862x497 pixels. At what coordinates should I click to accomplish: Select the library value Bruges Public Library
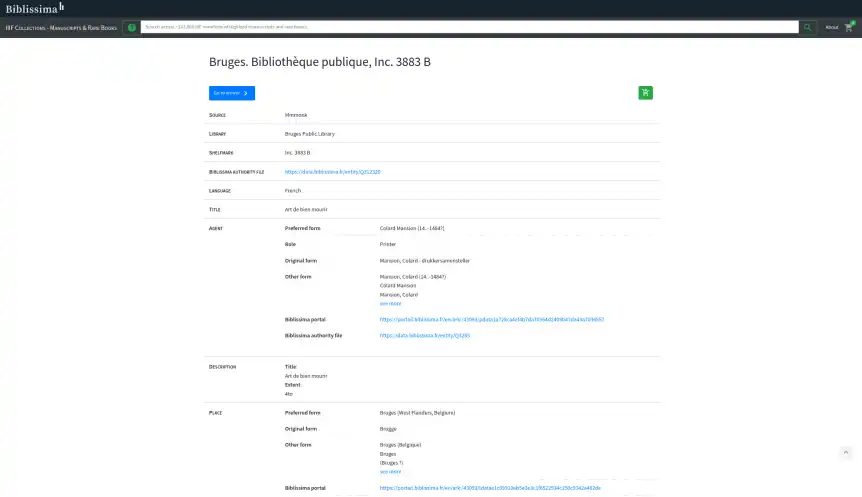pyautogui.click(x=310, y=134)
